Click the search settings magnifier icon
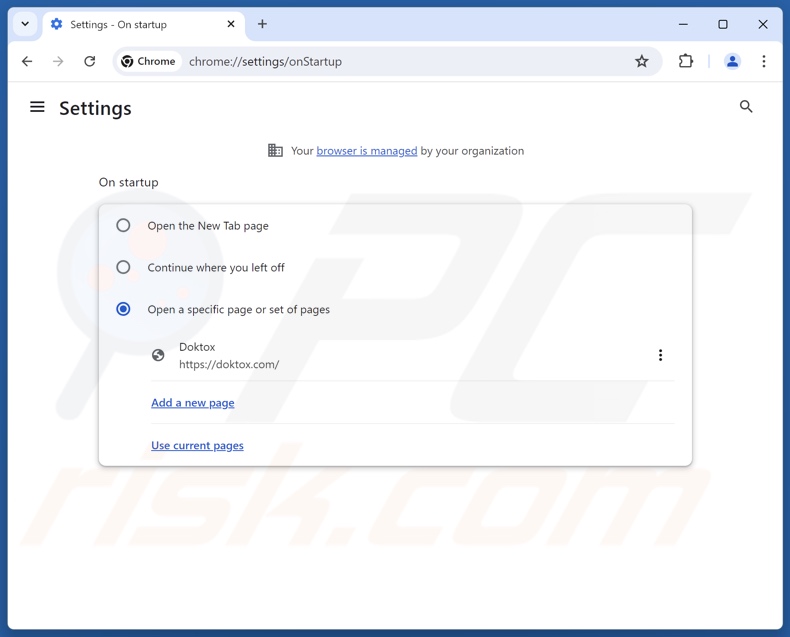The image size is (790, 637). click(x=746, y=107)
